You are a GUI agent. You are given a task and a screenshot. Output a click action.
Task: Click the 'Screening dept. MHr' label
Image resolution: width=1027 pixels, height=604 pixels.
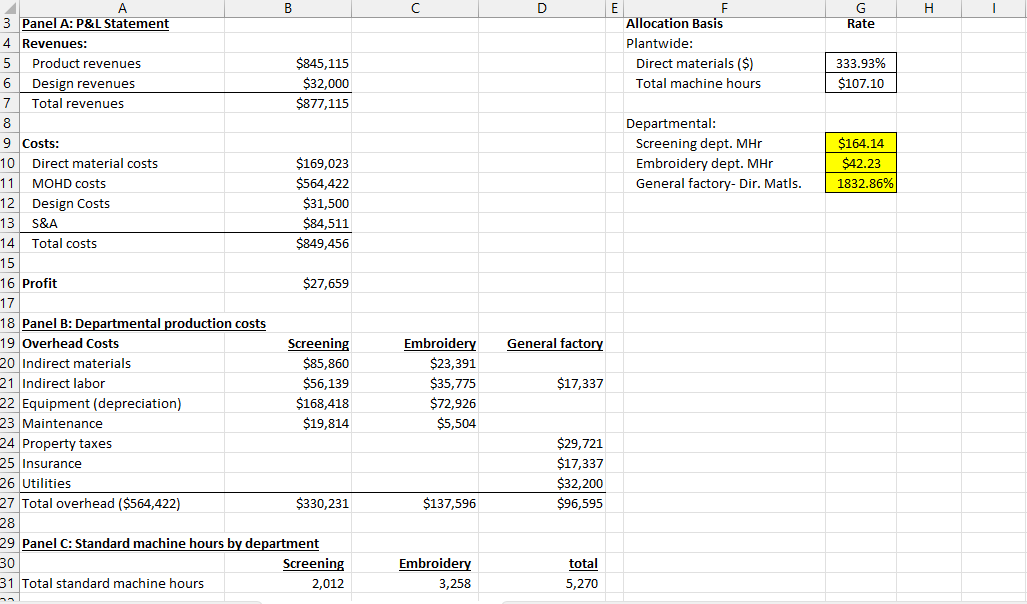(x=699, y=143)
